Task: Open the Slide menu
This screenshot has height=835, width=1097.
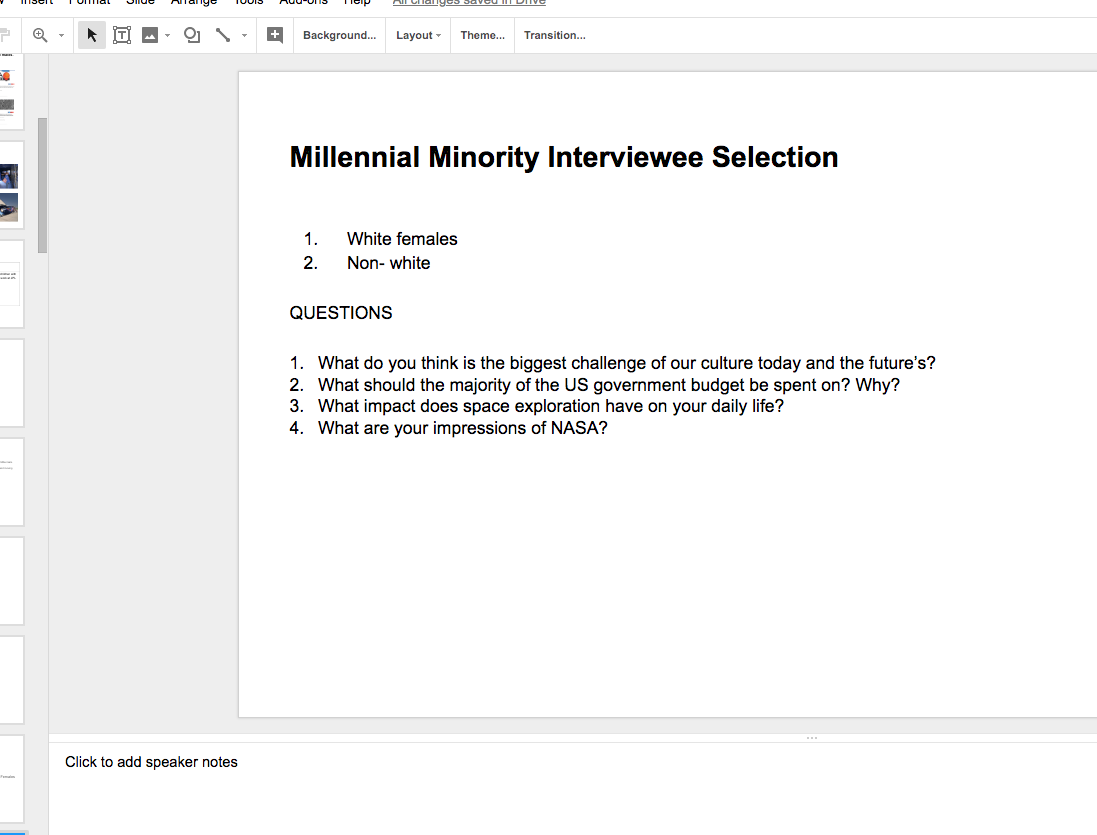Action: (141, 2)
